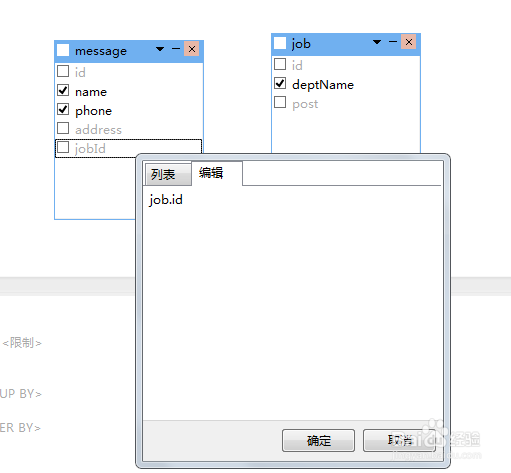Open the message table dropdown arrow
This screenshot has height=473, width=511.
click(x=160, y=49)
